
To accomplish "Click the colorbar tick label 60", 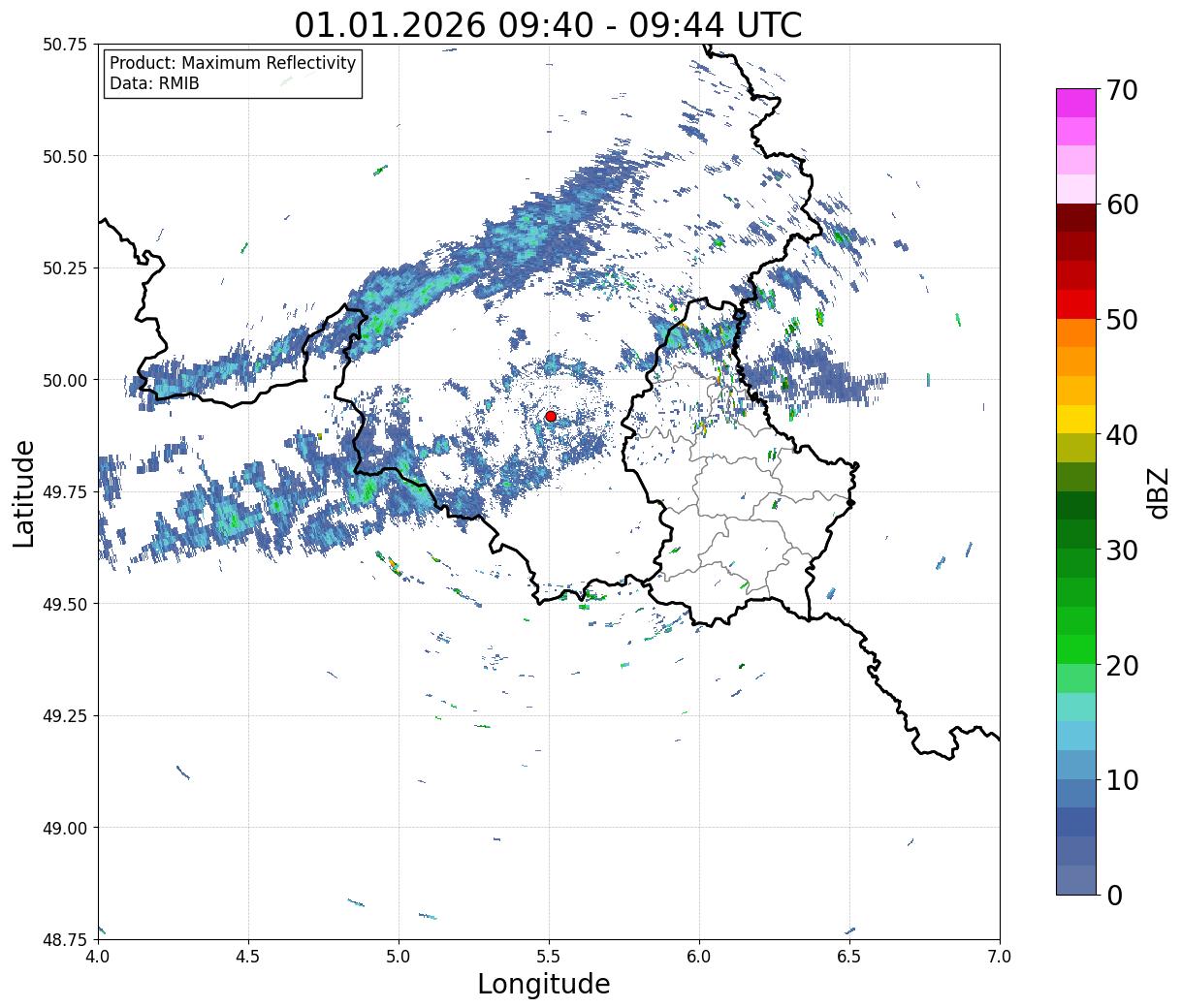I will pos(1123,205).
